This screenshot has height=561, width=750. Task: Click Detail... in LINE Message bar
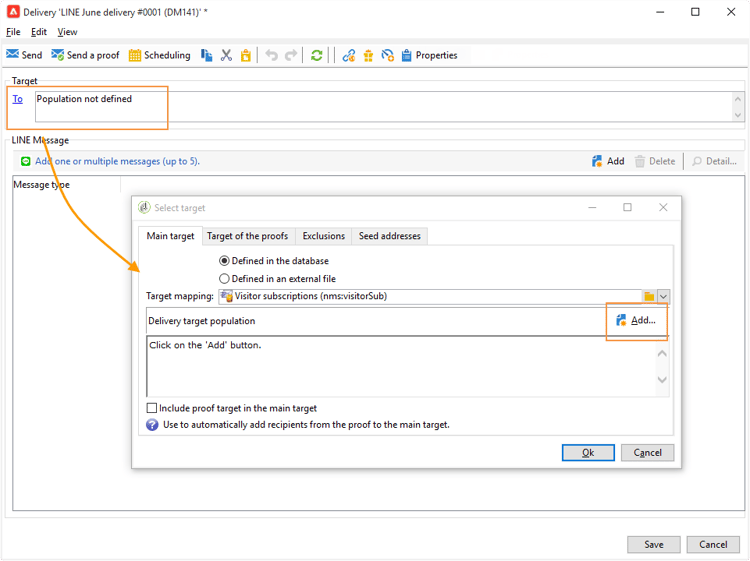(714, 161)
